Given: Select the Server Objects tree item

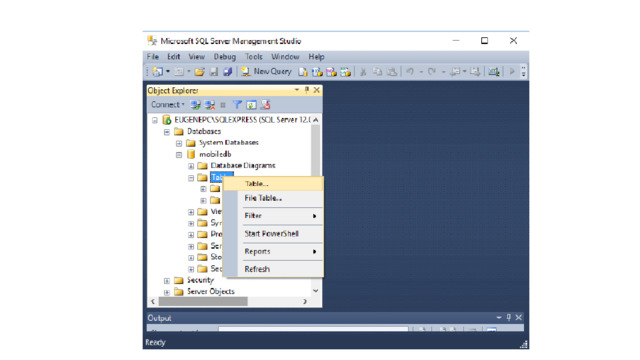Looking at the screenshot, I should (x=211, y=291).
